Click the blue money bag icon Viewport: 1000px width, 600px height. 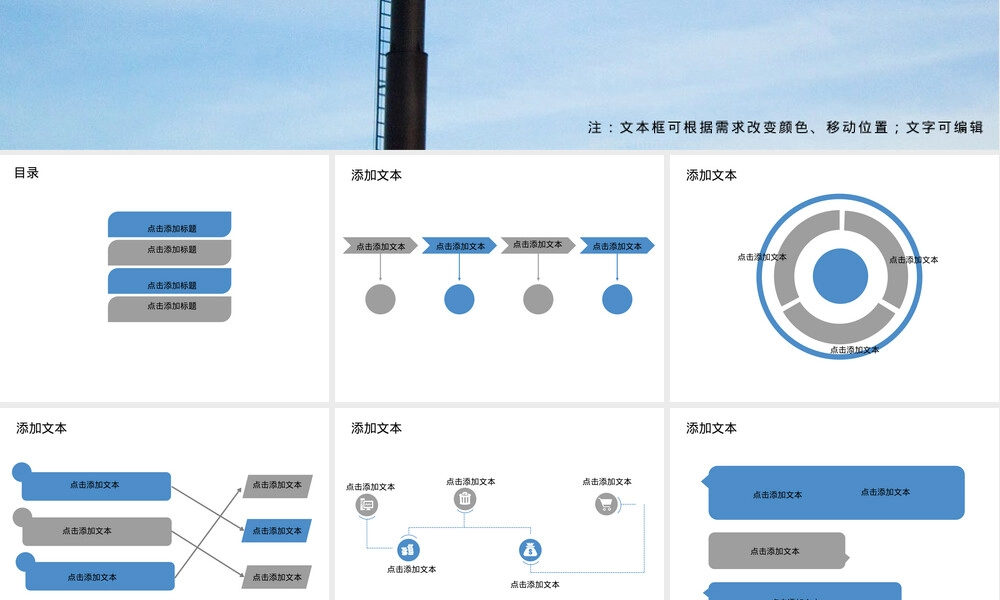point(531,550)
